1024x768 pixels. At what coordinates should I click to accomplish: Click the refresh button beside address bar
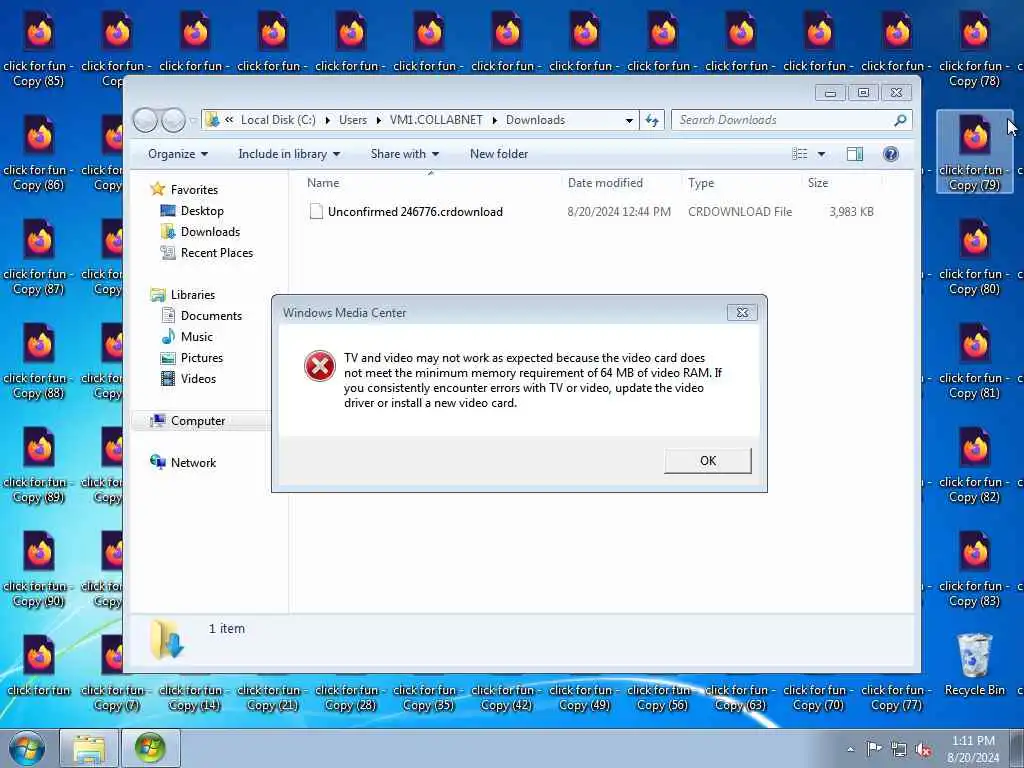coord(652,120)
